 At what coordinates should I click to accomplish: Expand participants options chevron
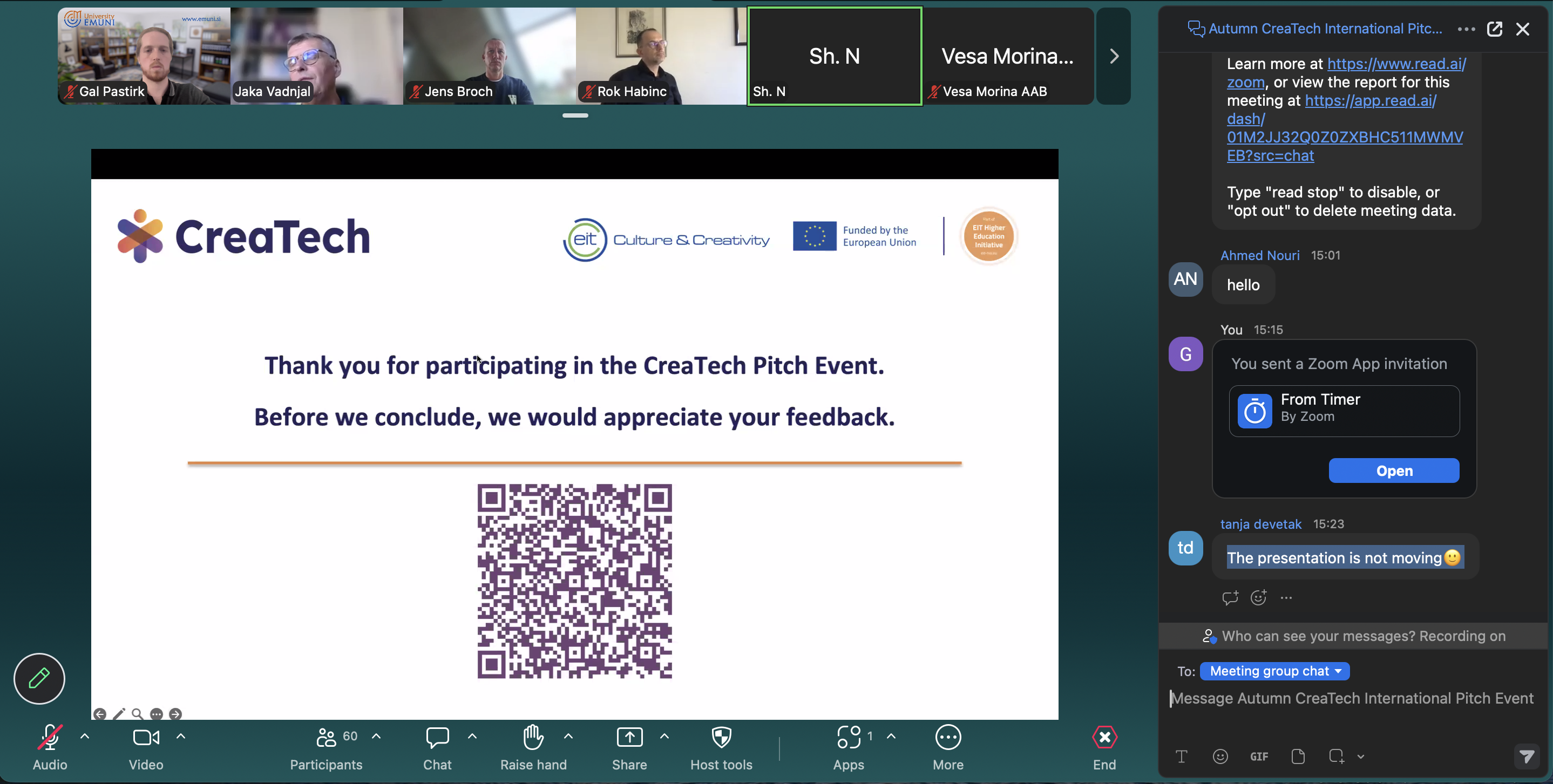coord(376,737)
